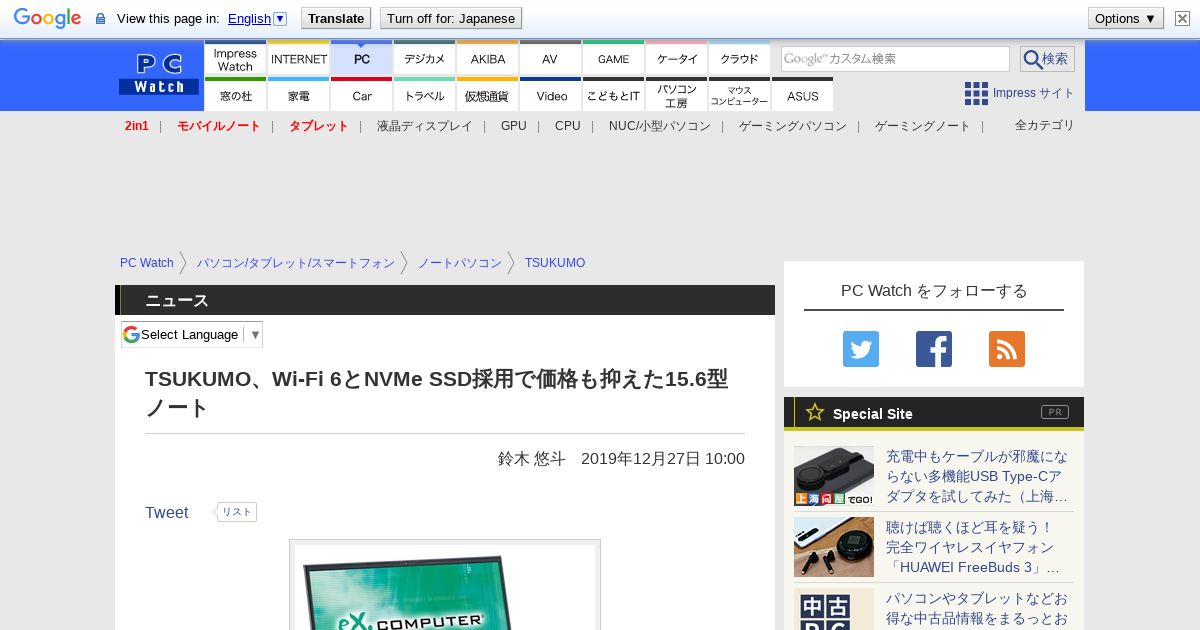The width and height of the screenshot is (1200, 630).
Task: Open the 中古PC thumbnail
Action: (x=834, y=609)
